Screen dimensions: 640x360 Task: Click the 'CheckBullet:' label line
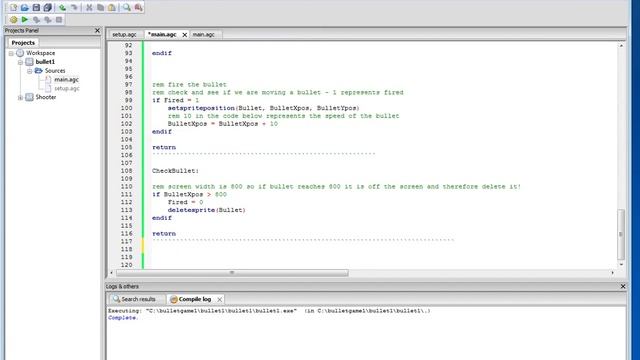tap(176, 171)
